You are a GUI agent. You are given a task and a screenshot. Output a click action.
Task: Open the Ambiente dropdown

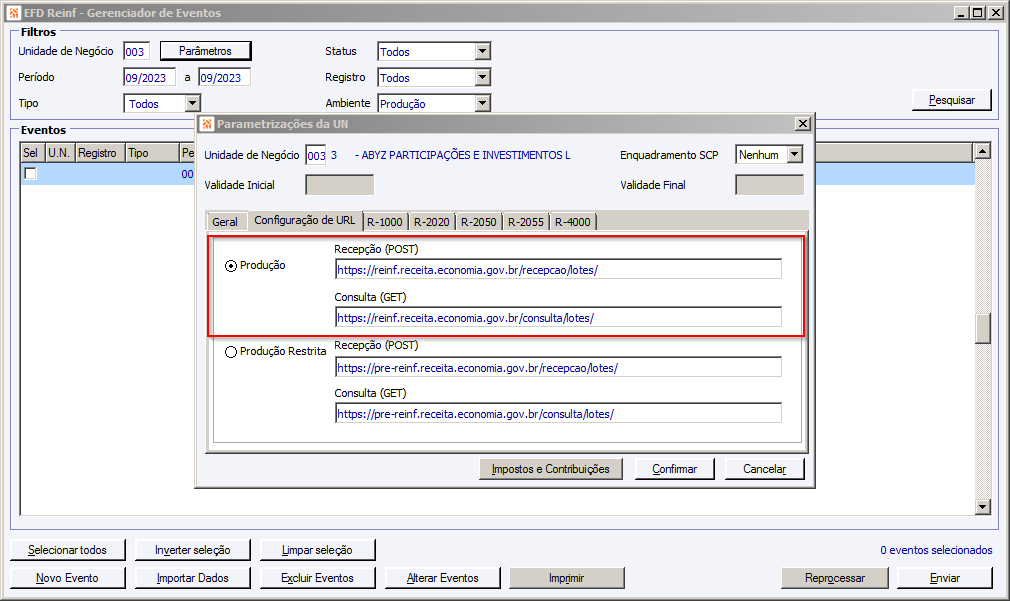point(482,103)
